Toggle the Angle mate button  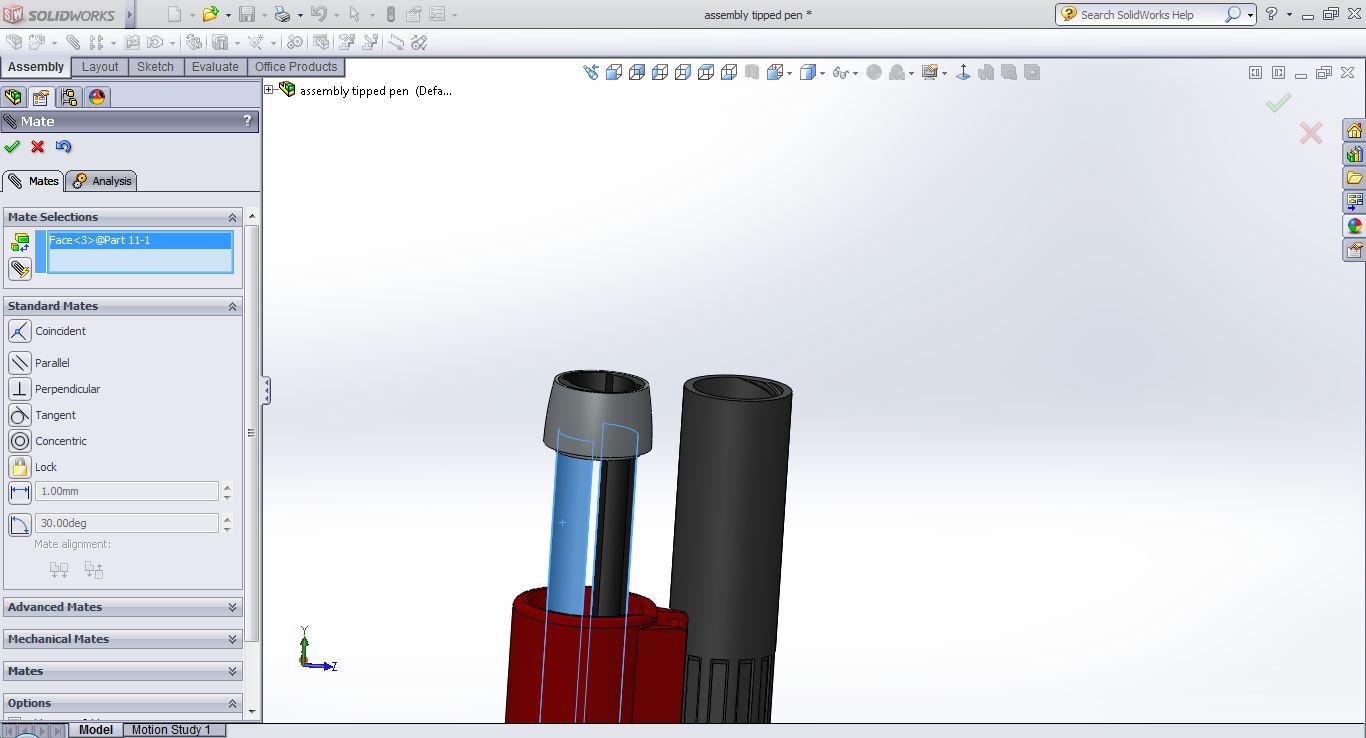point(19,524)
